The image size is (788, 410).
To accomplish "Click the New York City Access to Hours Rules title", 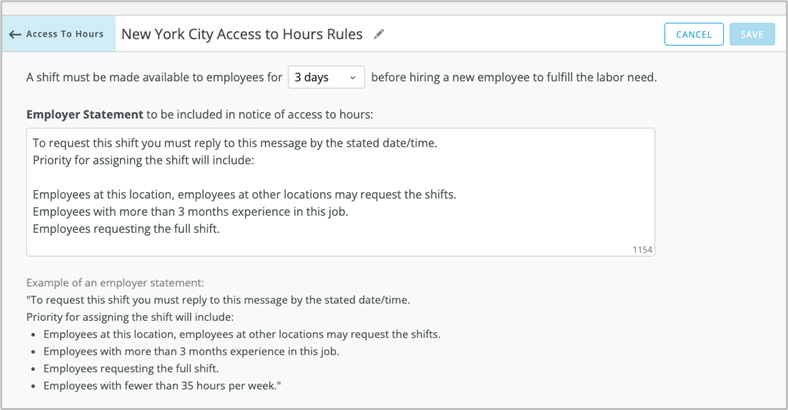I will [242, 34].
